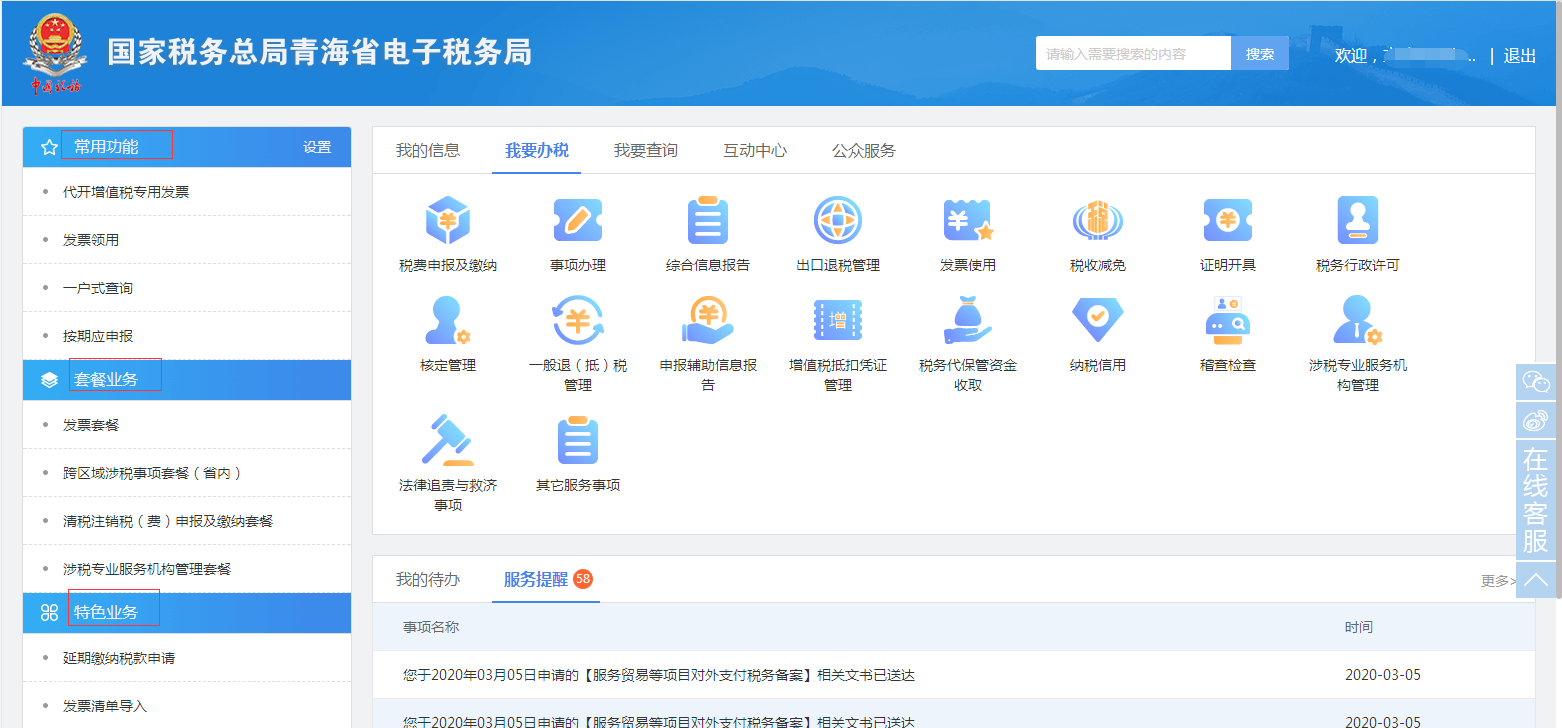Switch to 我的待办 tab
Image resolution: width=1562 pixels, height=728 pixels.
427,580
